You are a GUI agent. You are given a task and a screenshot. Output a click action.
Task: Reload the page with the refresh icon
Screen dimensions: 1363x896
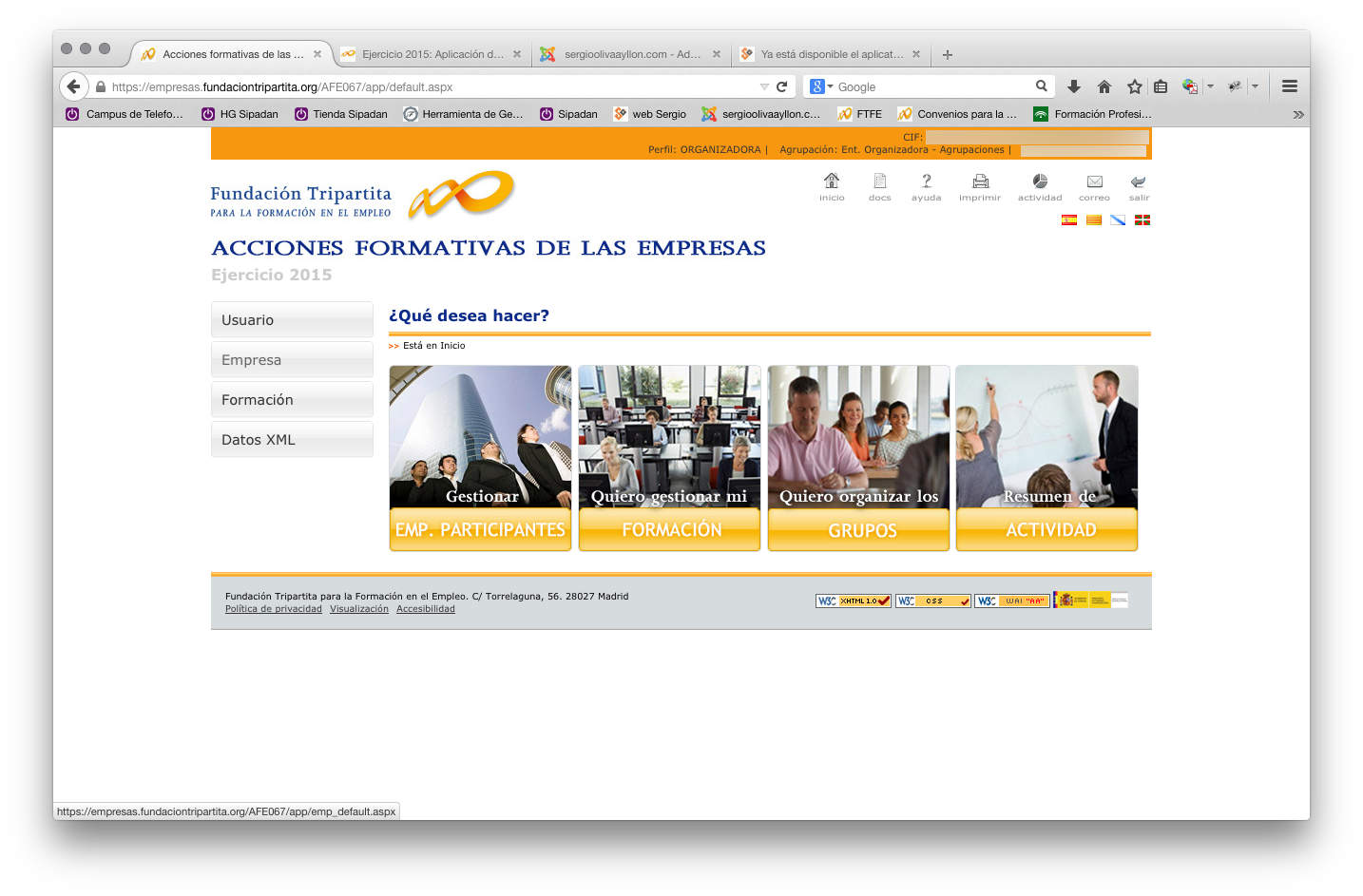point(782,86)
